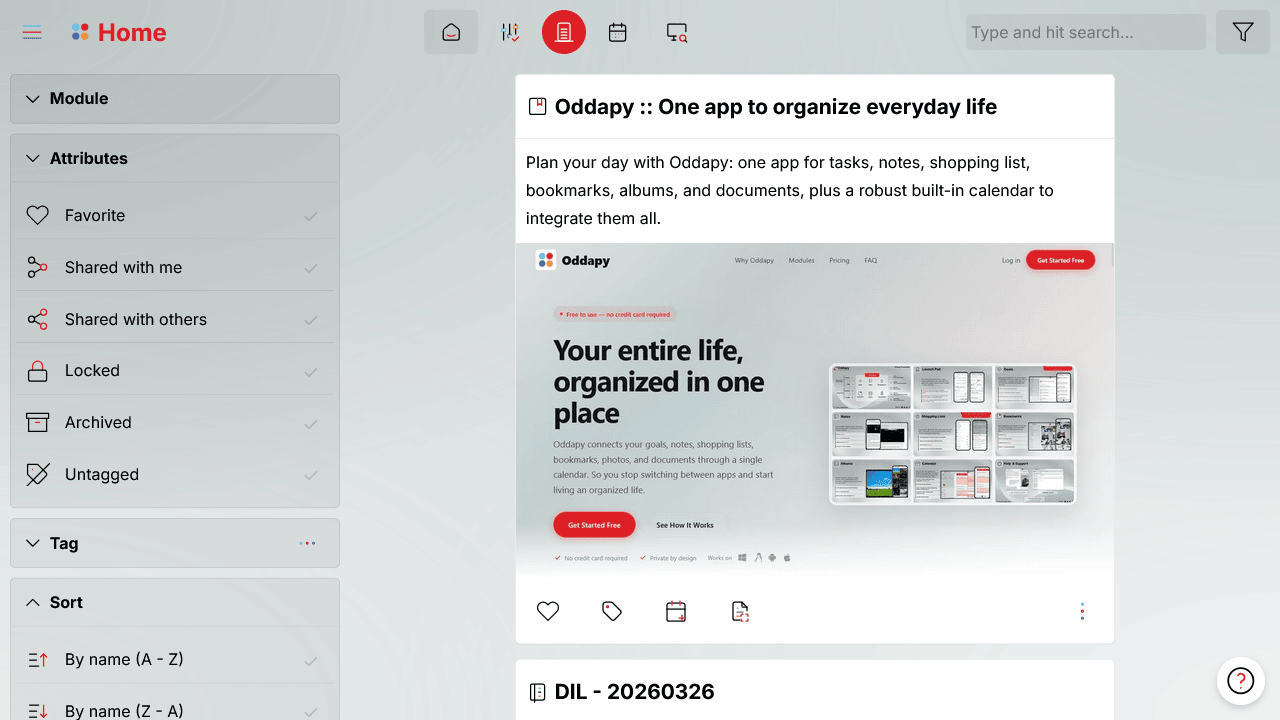
Task: Sort items by name A to Z
Action: [x=175, y=659]
